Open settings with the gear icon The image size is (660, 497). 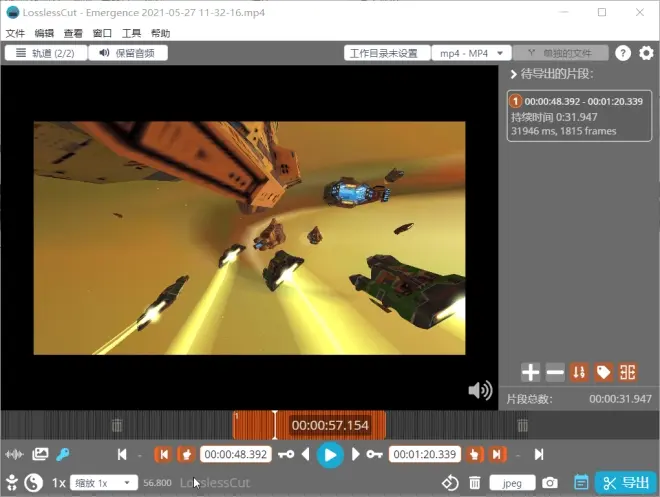tap(646, 53)
